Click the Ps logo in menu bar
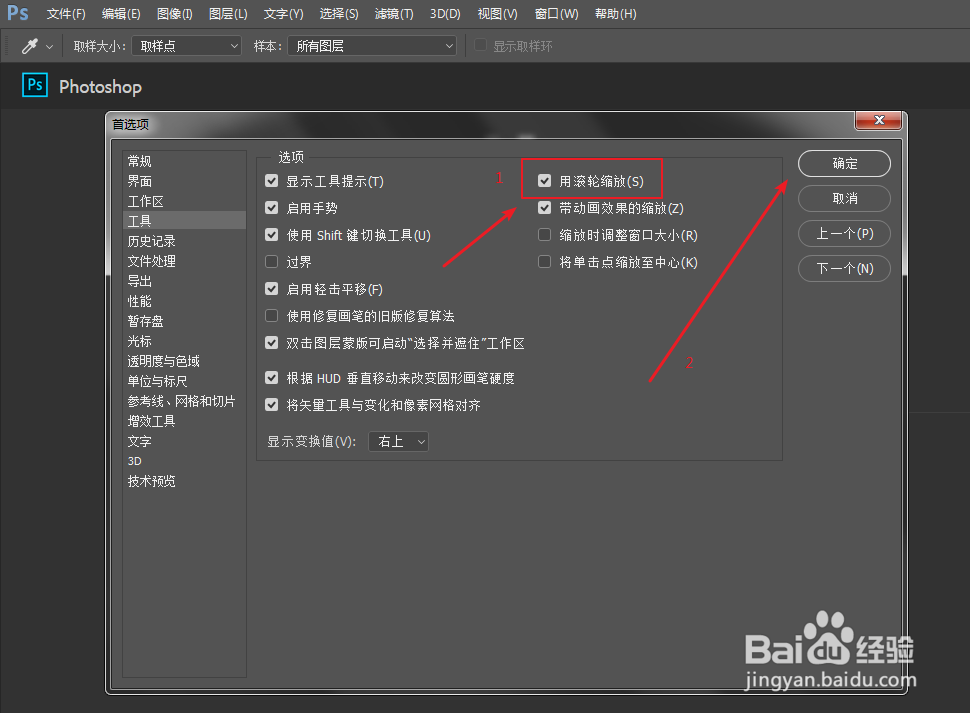 point(17,13)
